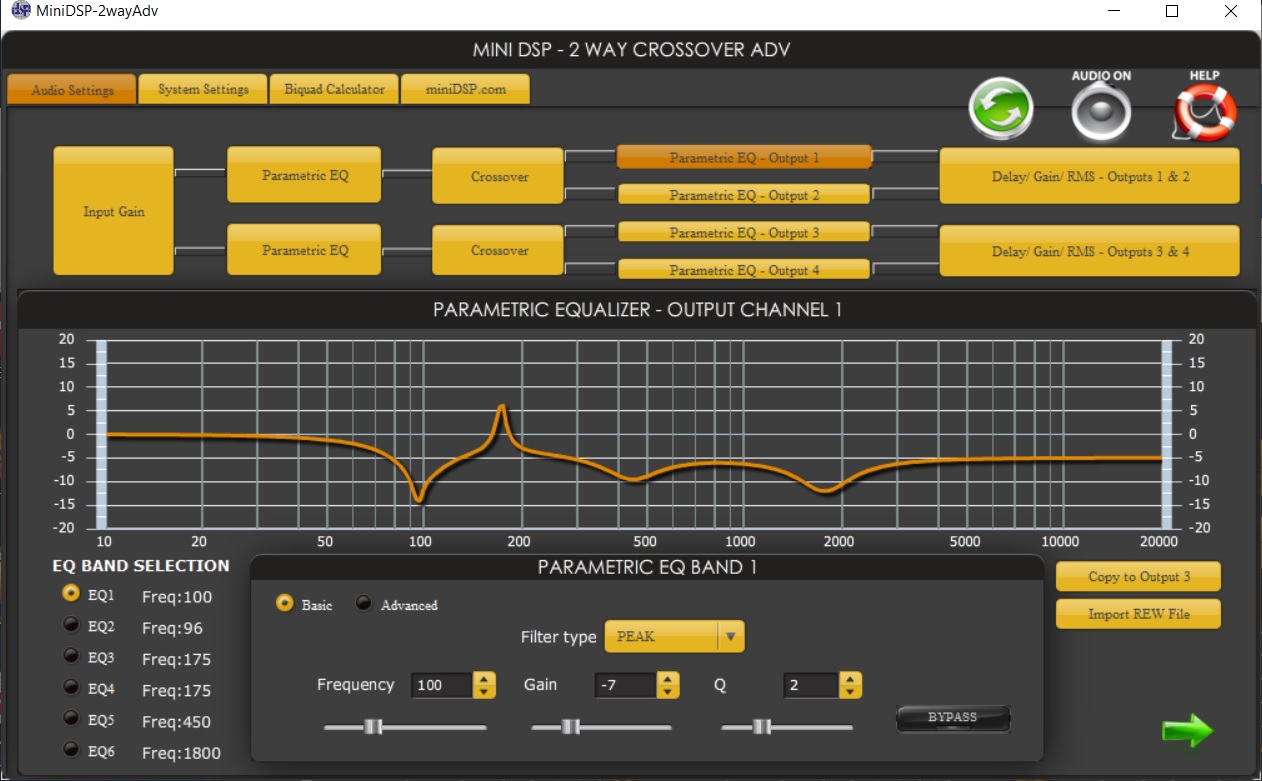1262x781 pixels.
Task: Click the Q input field showing 2
Action: pyautogui.click(x=811, y=685)
